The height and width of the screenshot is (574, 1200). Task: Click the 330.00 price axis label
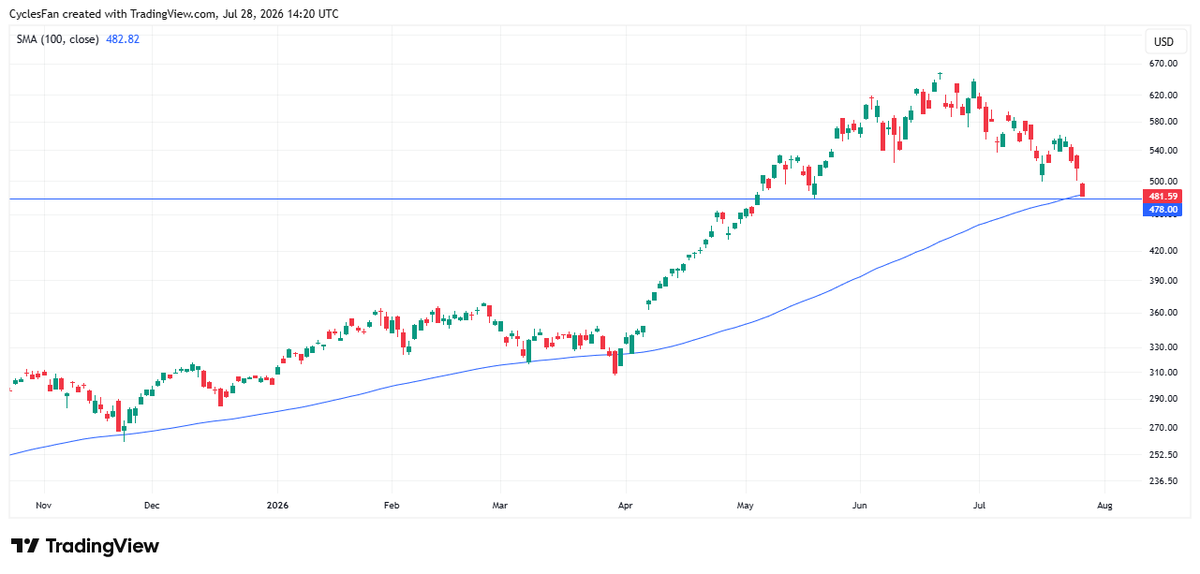tap(1163, 348)
